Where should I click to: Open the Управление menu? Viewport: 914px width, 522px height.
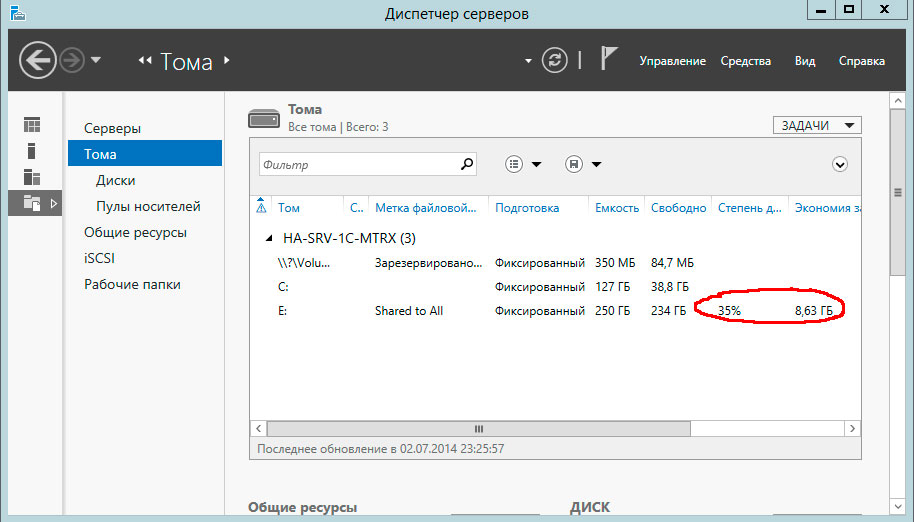coord(673,61)
